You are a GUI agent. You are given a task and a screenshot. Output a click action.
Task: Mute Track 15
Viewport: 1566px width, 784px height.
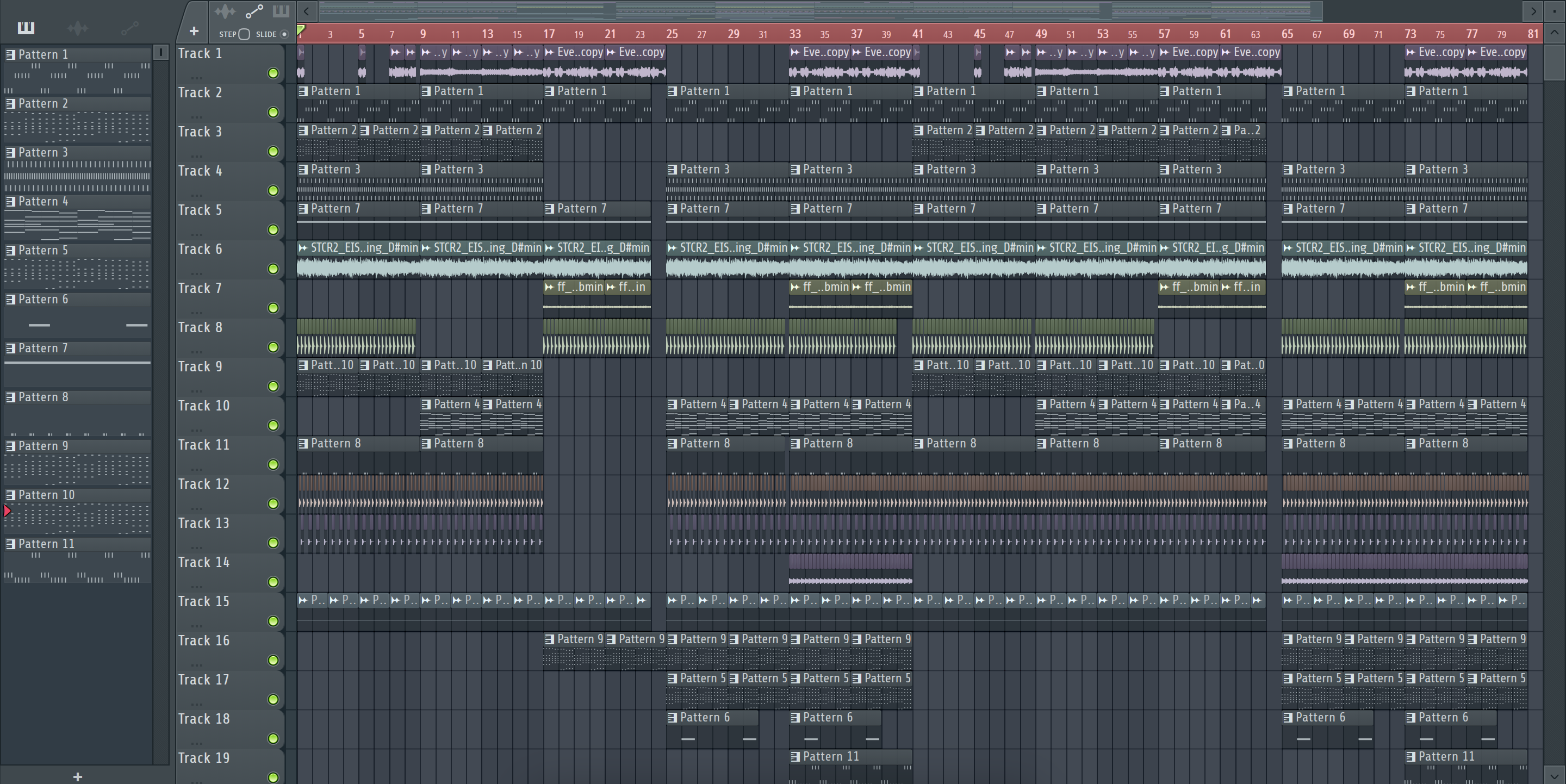273,621
